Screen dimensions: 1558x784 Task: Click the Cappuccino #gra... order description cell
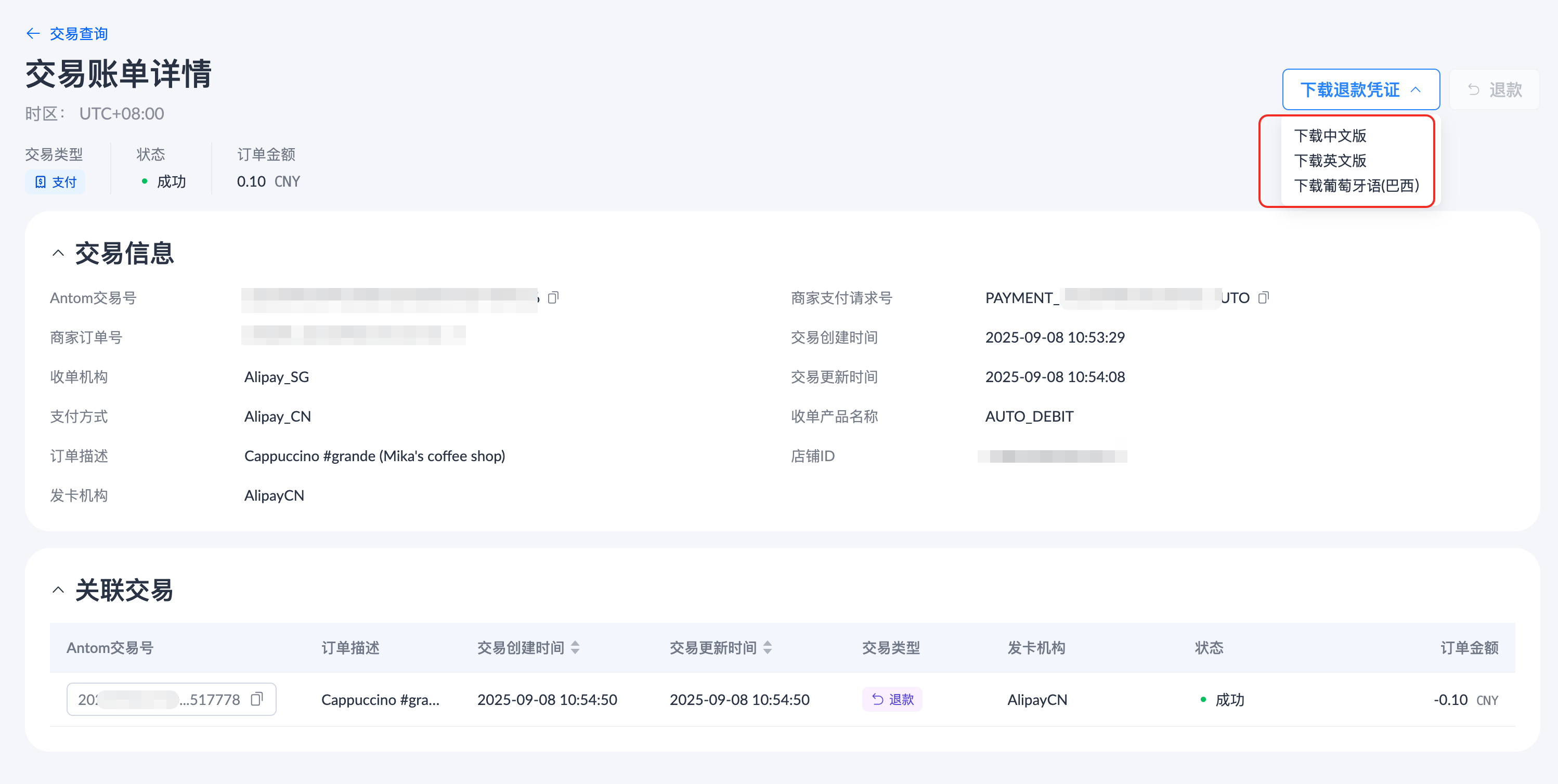coord(380,699)
